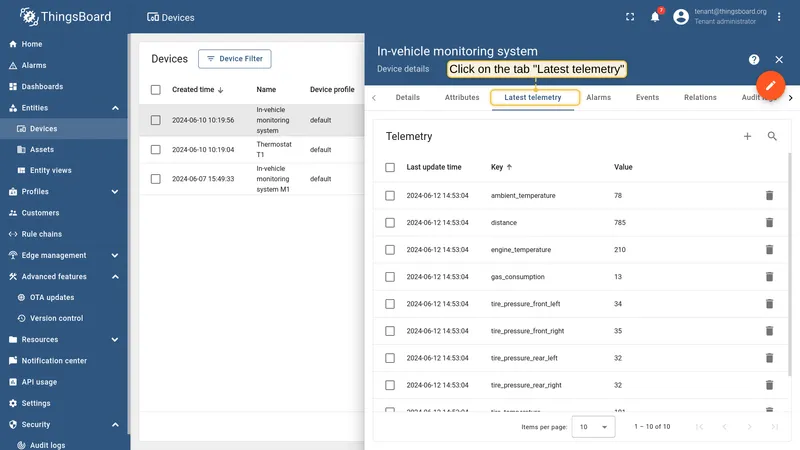Screen dimensions: 800x450
Task: Expand the Profiles sidebar group
Action: (x=115, y=192)
